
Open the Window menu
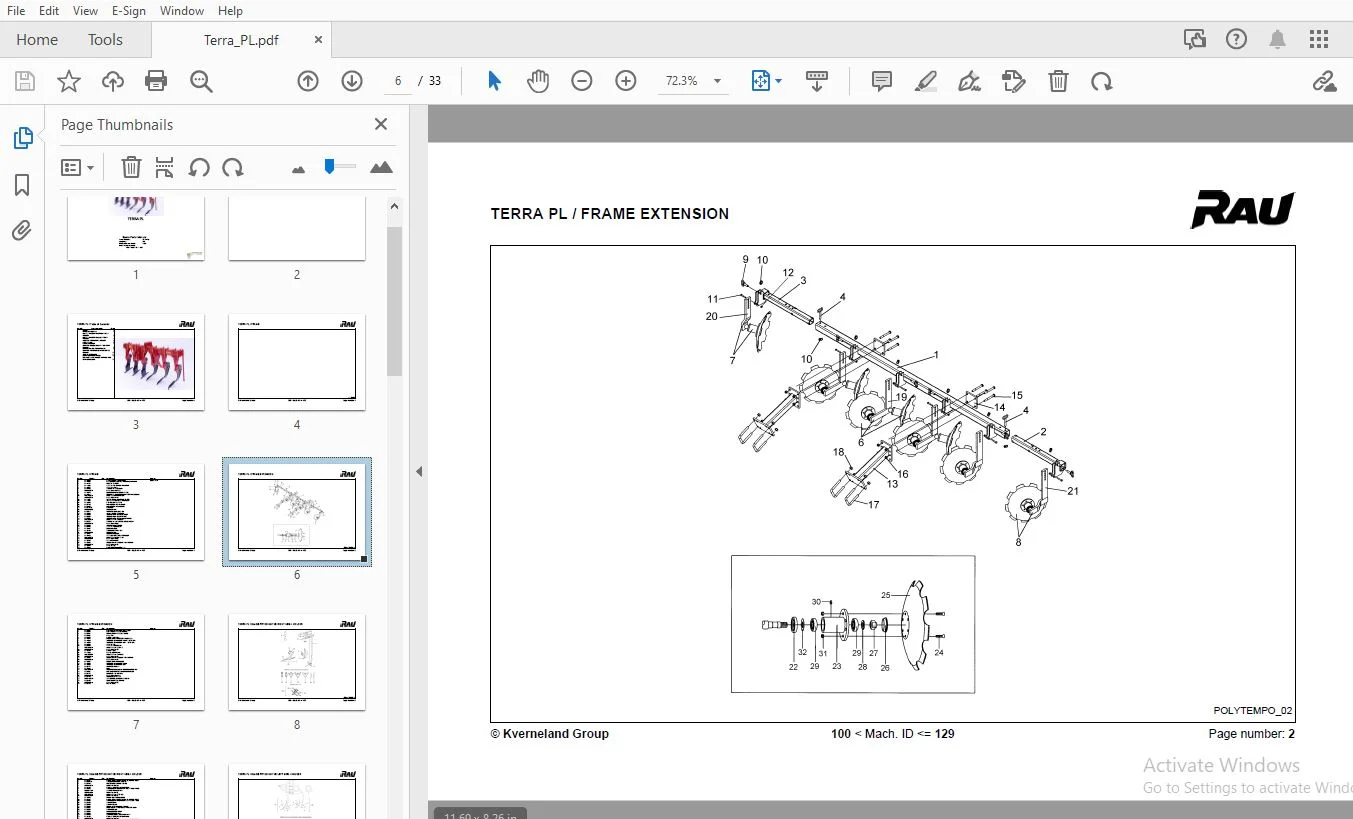(182, 10)
